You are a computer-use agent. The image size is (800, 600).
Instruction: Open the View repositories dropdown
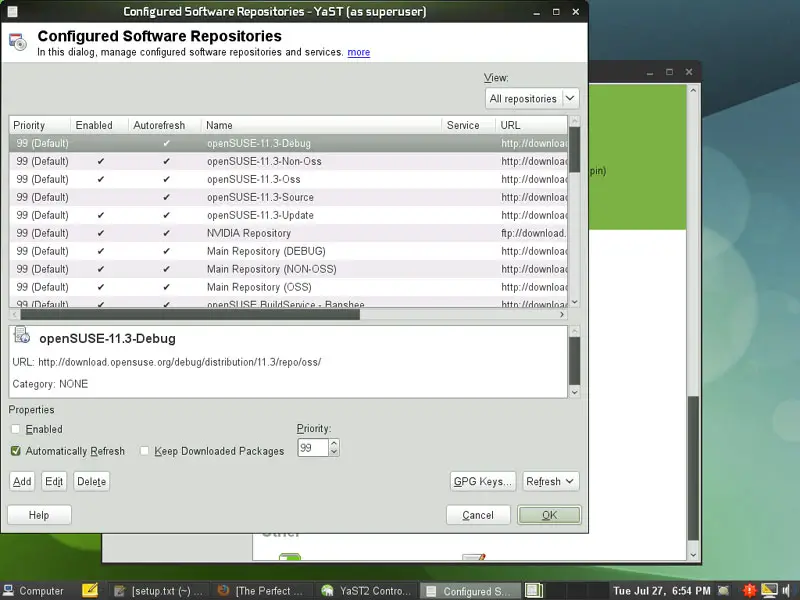click(532, 98)
